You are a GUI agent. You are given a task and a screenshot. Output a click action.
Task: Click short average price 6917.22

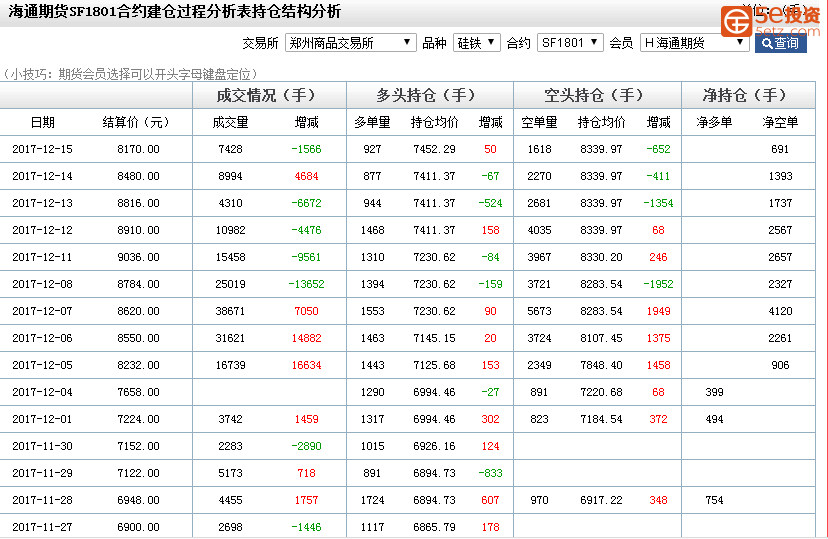601,500
